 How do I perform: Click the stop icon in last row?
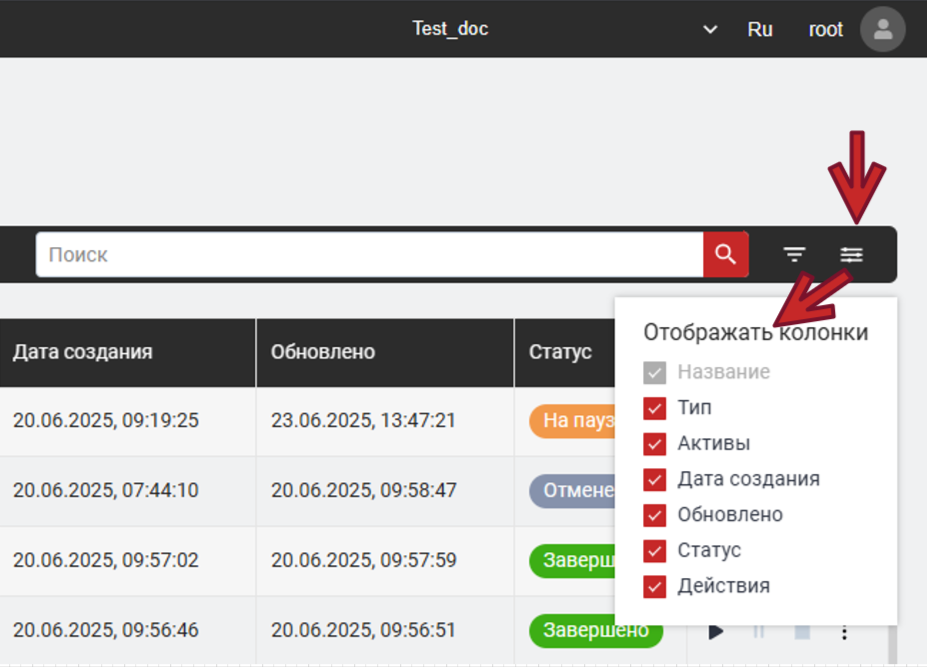[x=801, y=632]
